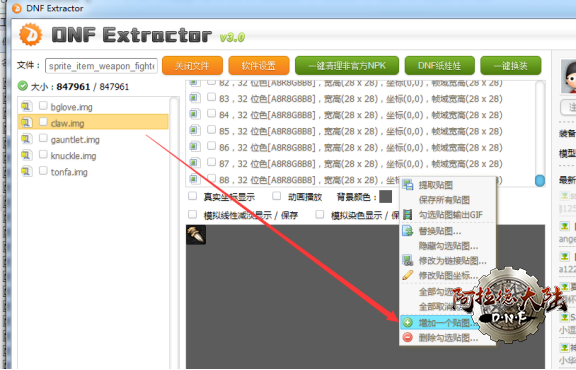
Task: Click image icon for frame 85 row
Action: [195, 130]
